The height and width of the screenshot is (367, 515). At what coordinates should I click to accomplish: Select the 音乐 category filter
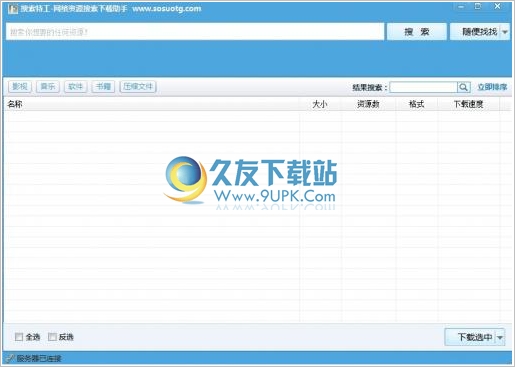pyautogui.click(x=48, y=87)
